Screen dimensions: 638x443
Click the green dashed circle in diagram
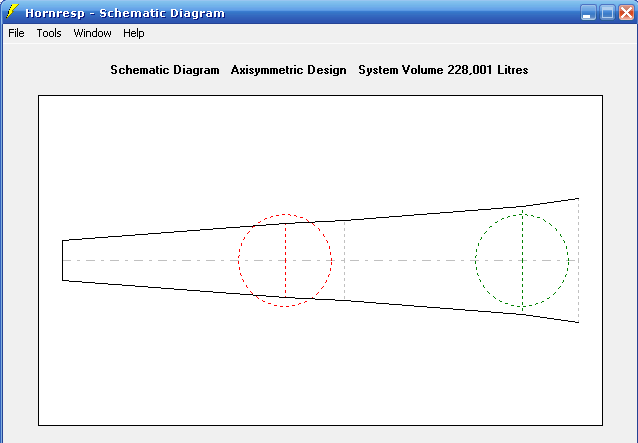tap(522, 260)
